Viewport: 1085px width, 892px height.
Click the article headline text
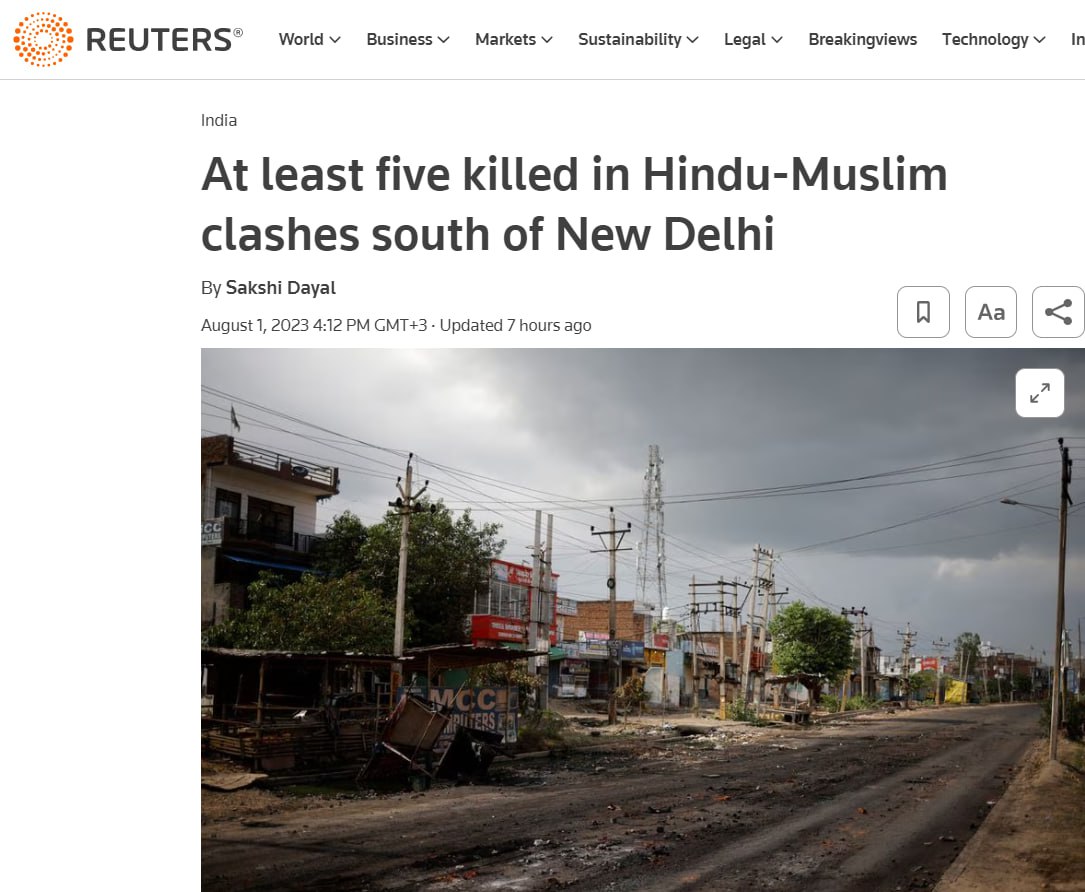[574, 204]
